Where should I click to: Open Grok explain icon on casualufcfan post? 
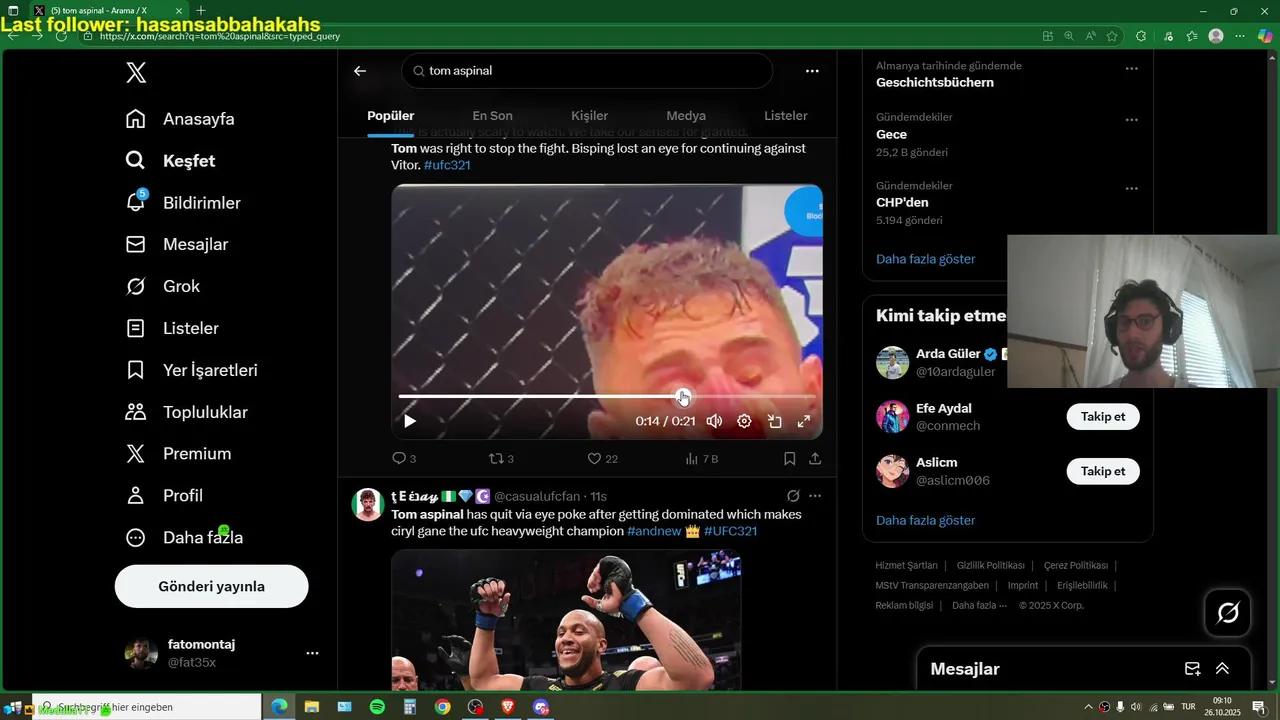[793, 496]
